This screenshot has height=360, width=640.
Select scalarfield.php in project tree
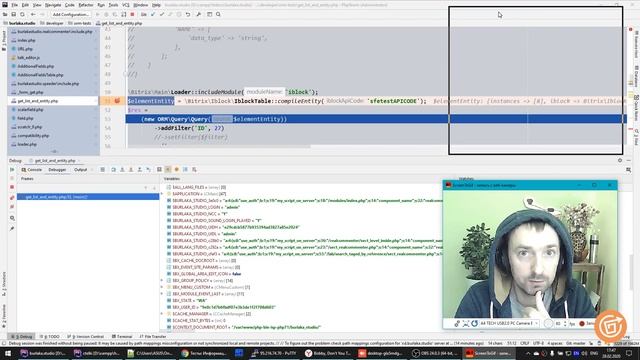pyautogui.click(x=30, y=109)
